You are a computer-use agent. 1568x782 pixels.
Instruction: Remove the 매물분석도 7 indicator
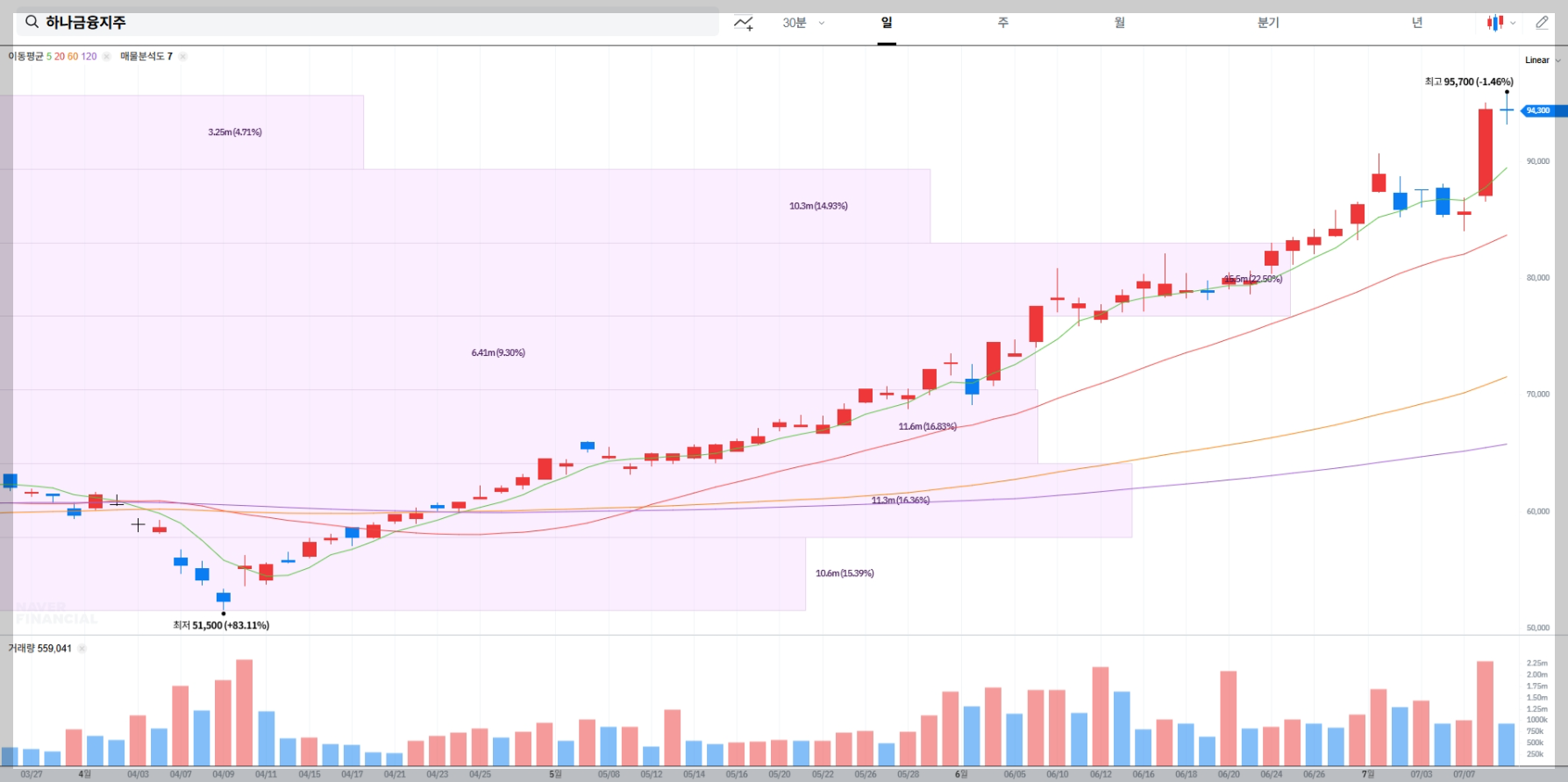click(182, 56)
